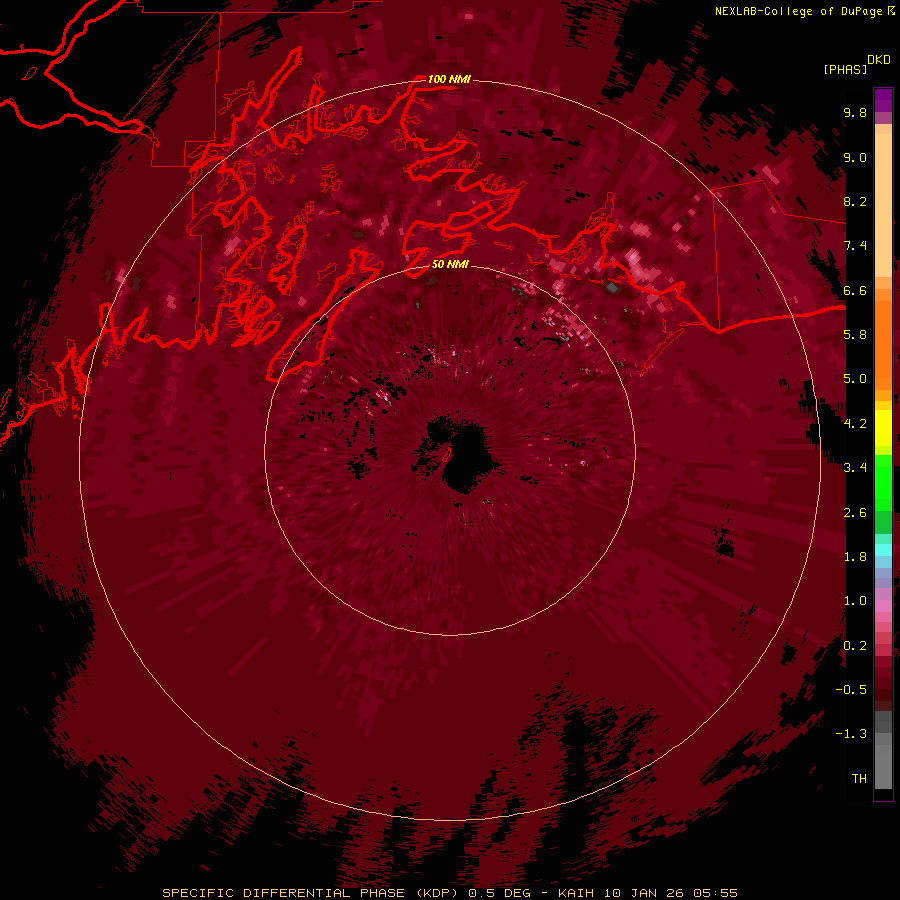The height and width of the screenshot is (900, 900).
Task: Click the [PHAS] legend heading
Action: coord(845,70)
